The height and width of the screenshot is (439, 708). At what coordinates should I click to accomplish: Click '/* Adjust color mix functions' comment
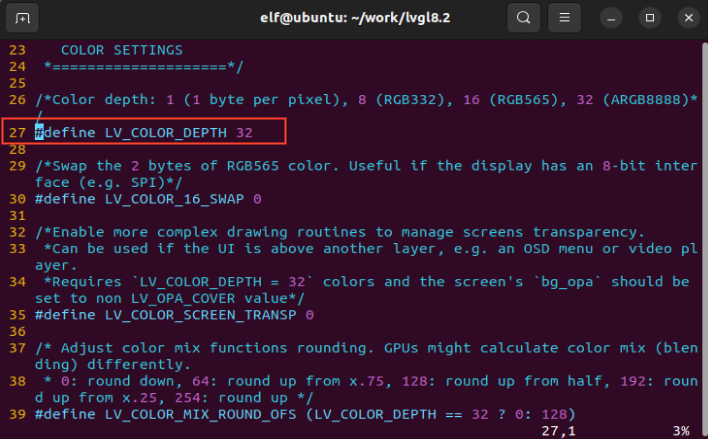[x=161, y=348]
